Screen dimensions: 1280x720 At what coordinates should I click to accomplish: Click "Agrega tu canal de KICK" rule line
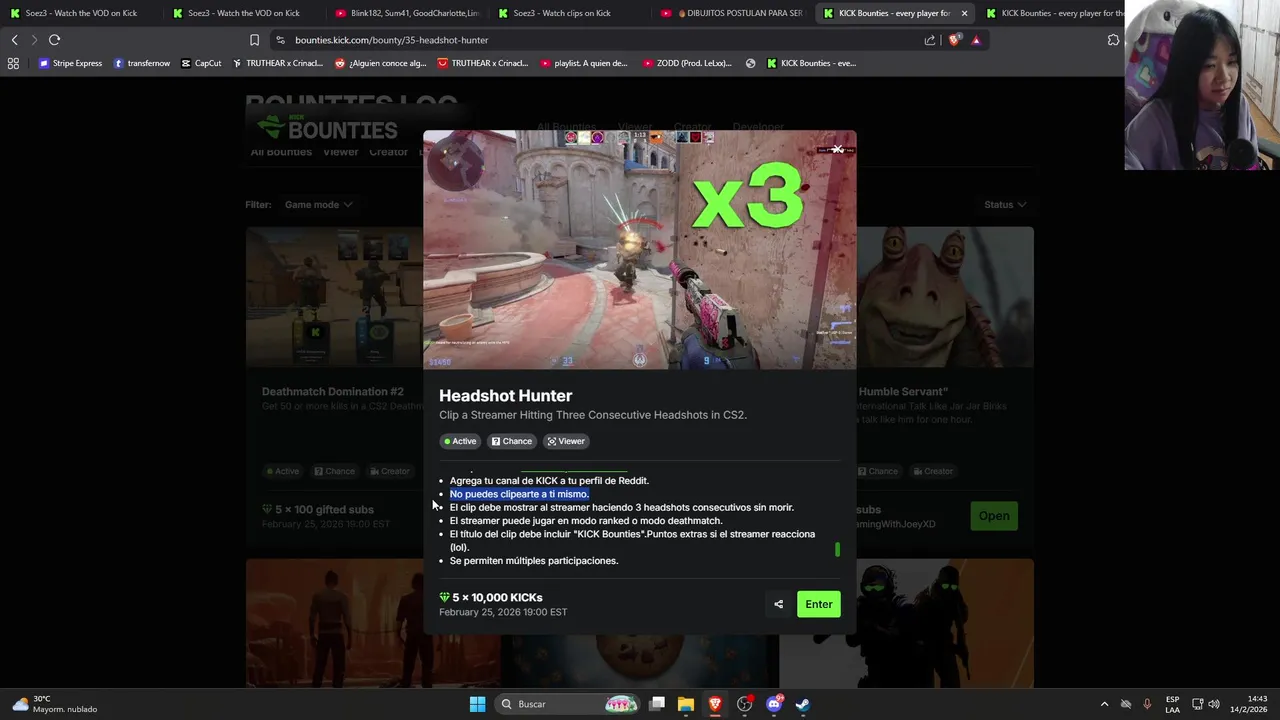point(549,481)
